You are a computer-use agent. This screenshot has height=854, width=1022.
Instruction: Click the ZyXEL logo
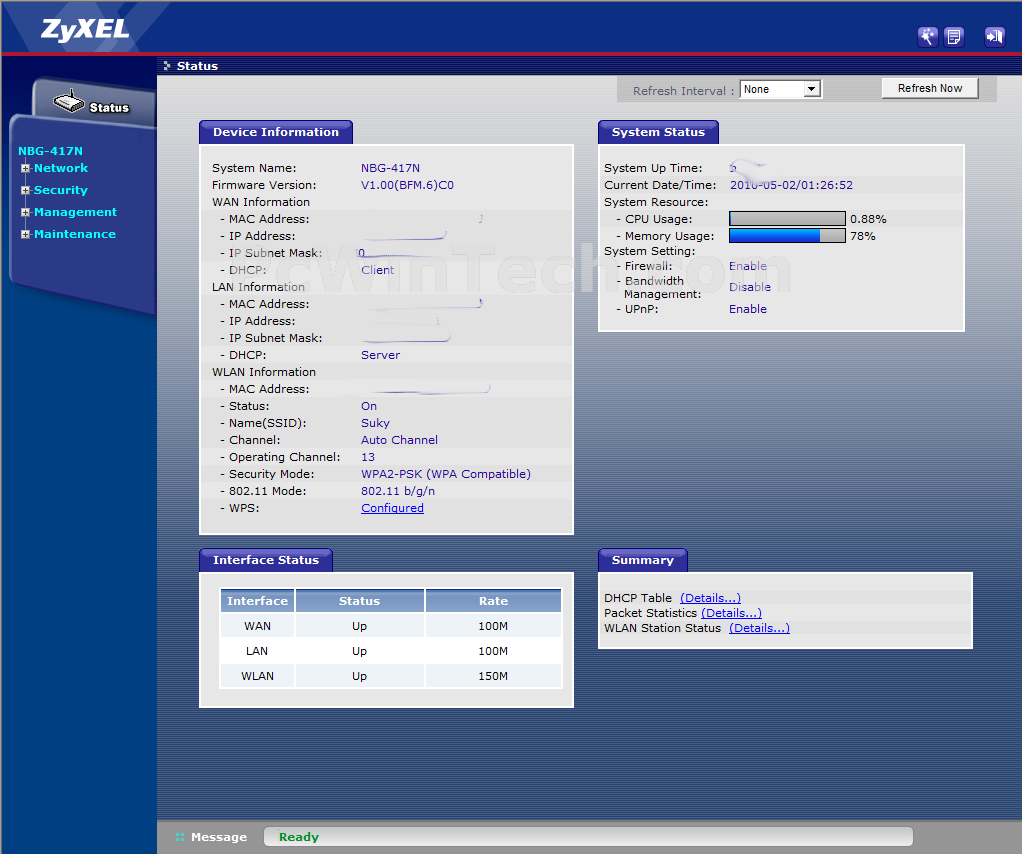click(85, 29)
